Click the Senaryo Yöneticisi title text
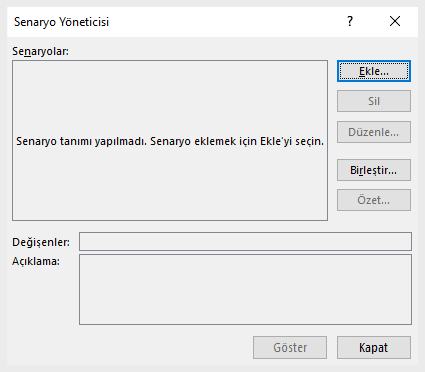425x372 pixels. pos(61,22)
